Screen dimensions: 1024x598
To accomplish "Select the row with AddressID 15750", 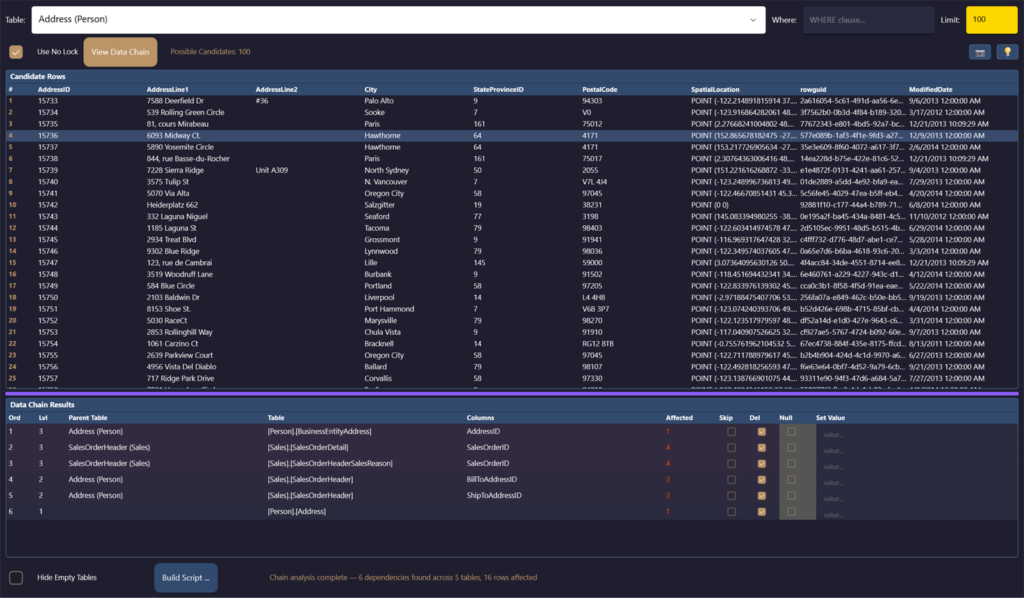I will pos(512,298).
